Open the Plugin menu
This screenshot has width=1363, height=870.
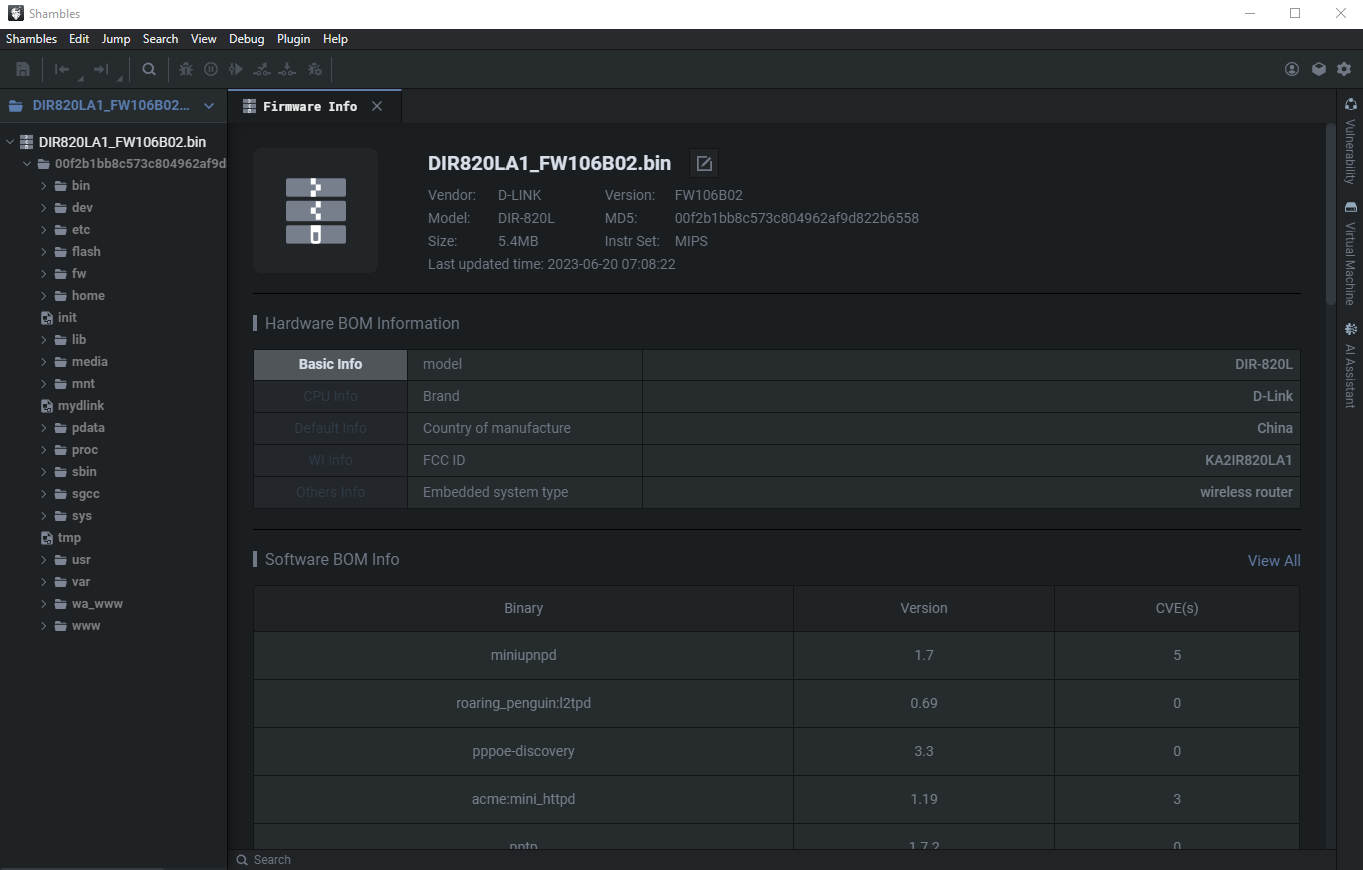pos(294,39)
